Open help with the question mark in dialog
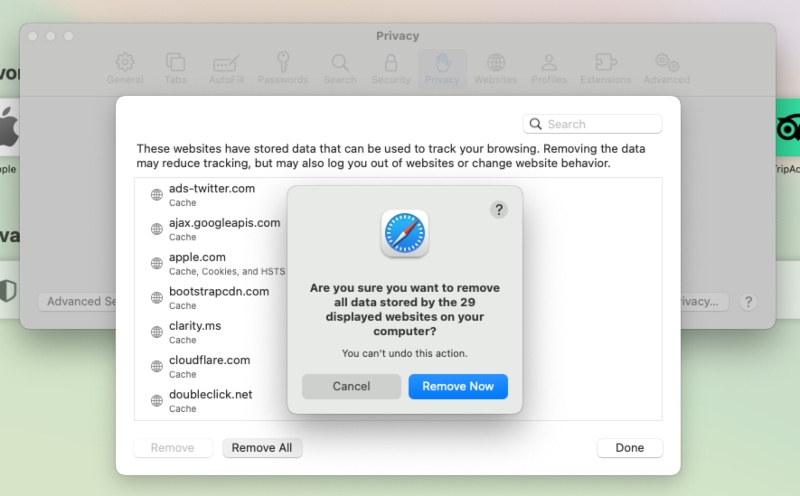 (498, 210)
